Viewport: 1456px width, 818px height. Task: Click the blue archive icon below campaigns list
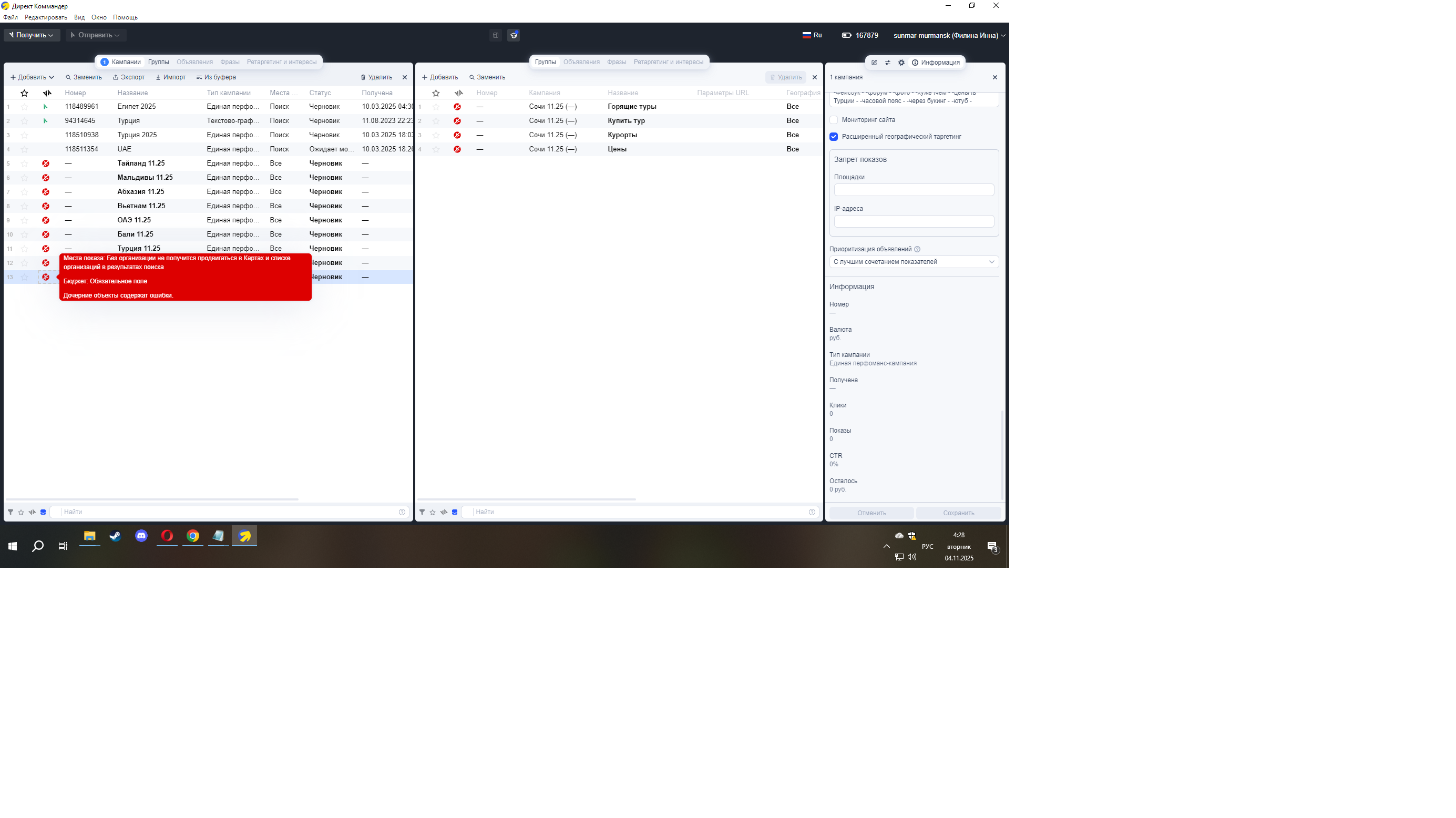(43, 512)
